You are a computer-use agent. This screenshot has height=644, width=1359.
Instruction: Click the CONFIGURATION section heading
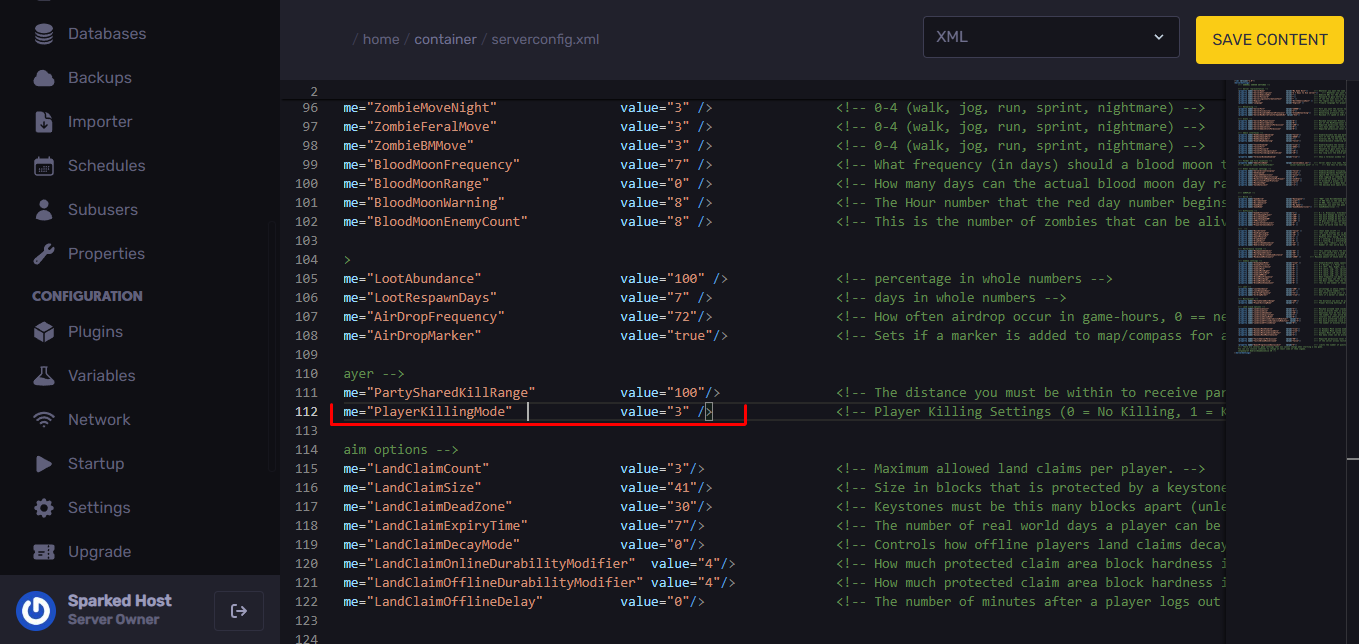pyautogui.click(x=87, y=296)
